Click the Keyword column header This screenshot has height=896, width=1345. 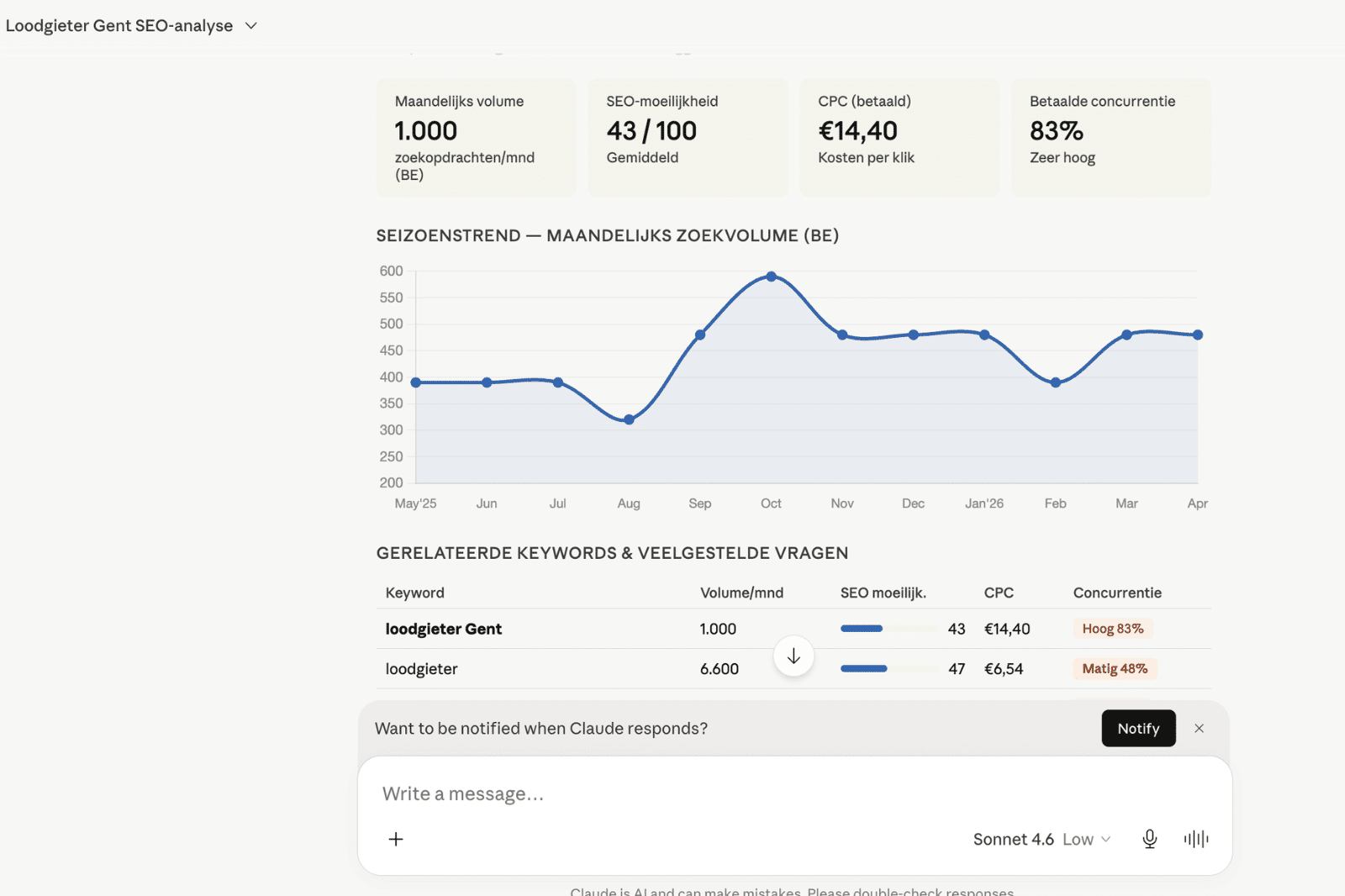tap(414, 593)
